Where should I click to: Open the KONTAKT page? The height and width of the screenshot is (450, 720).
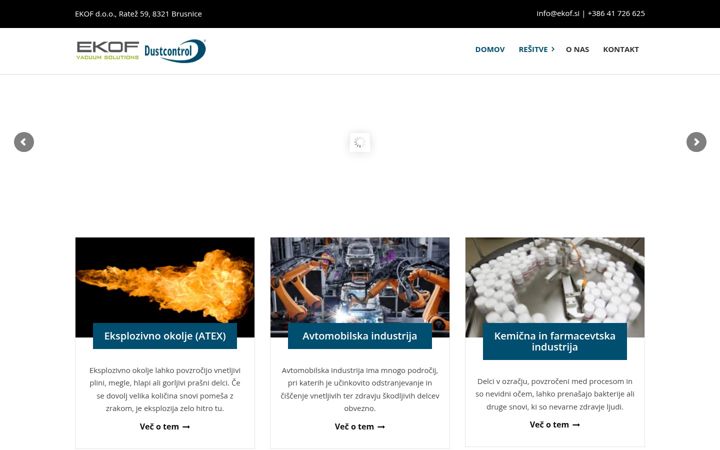click(x=621, y=49)
